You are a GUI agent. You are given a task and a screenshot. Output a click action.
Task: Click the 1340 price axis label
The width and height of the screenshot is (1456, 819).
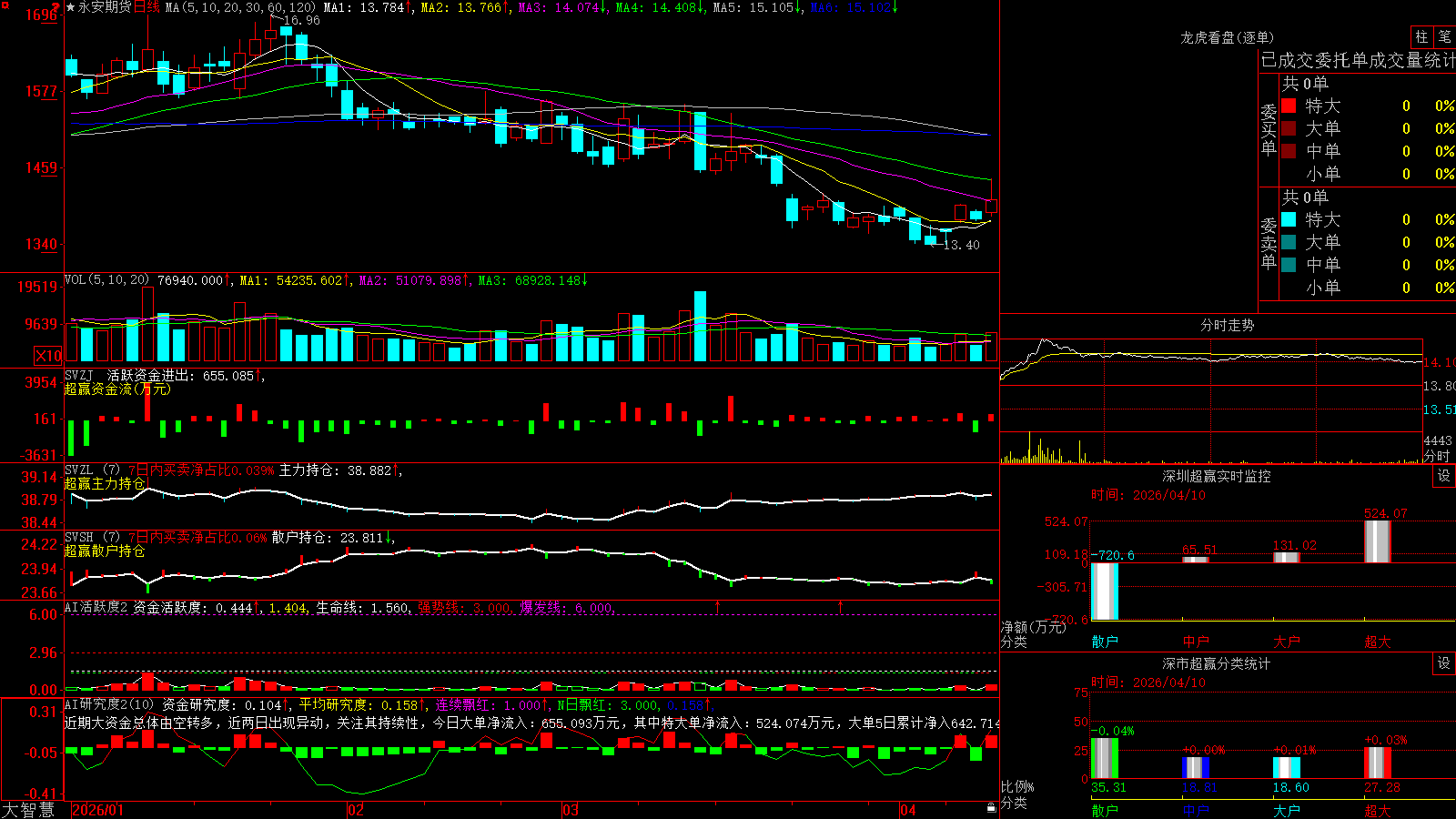42,244
